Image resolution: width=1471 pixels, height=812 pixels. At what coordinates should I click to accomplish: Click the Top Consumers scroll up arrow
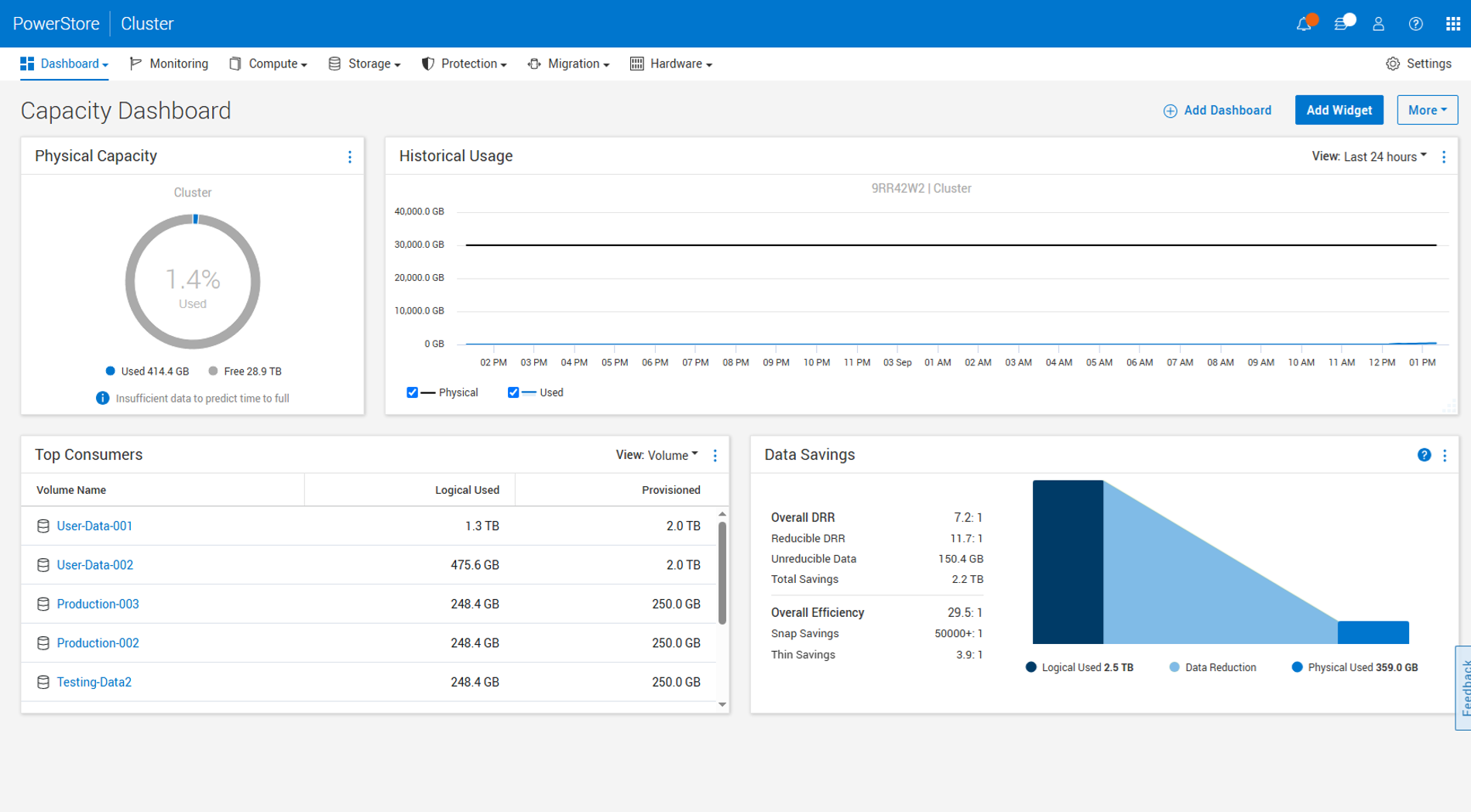coord(722,514)
